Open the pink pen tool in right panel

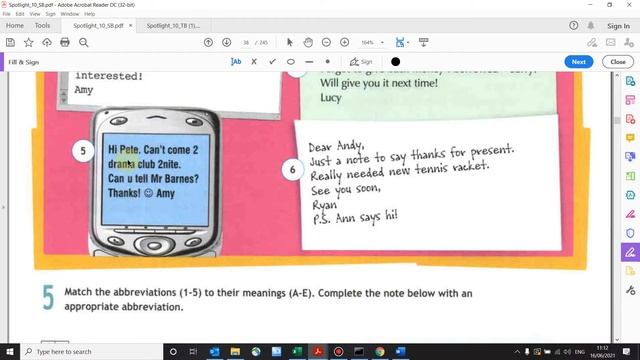630,214
